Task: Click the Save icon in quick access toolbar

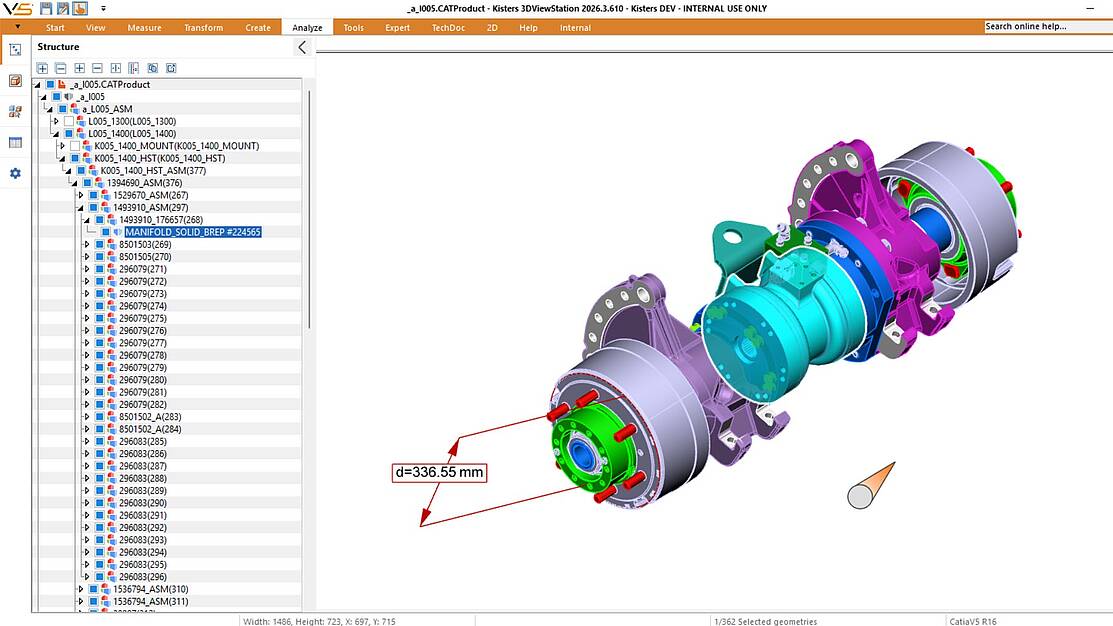Action: click(x=45, y=9)
